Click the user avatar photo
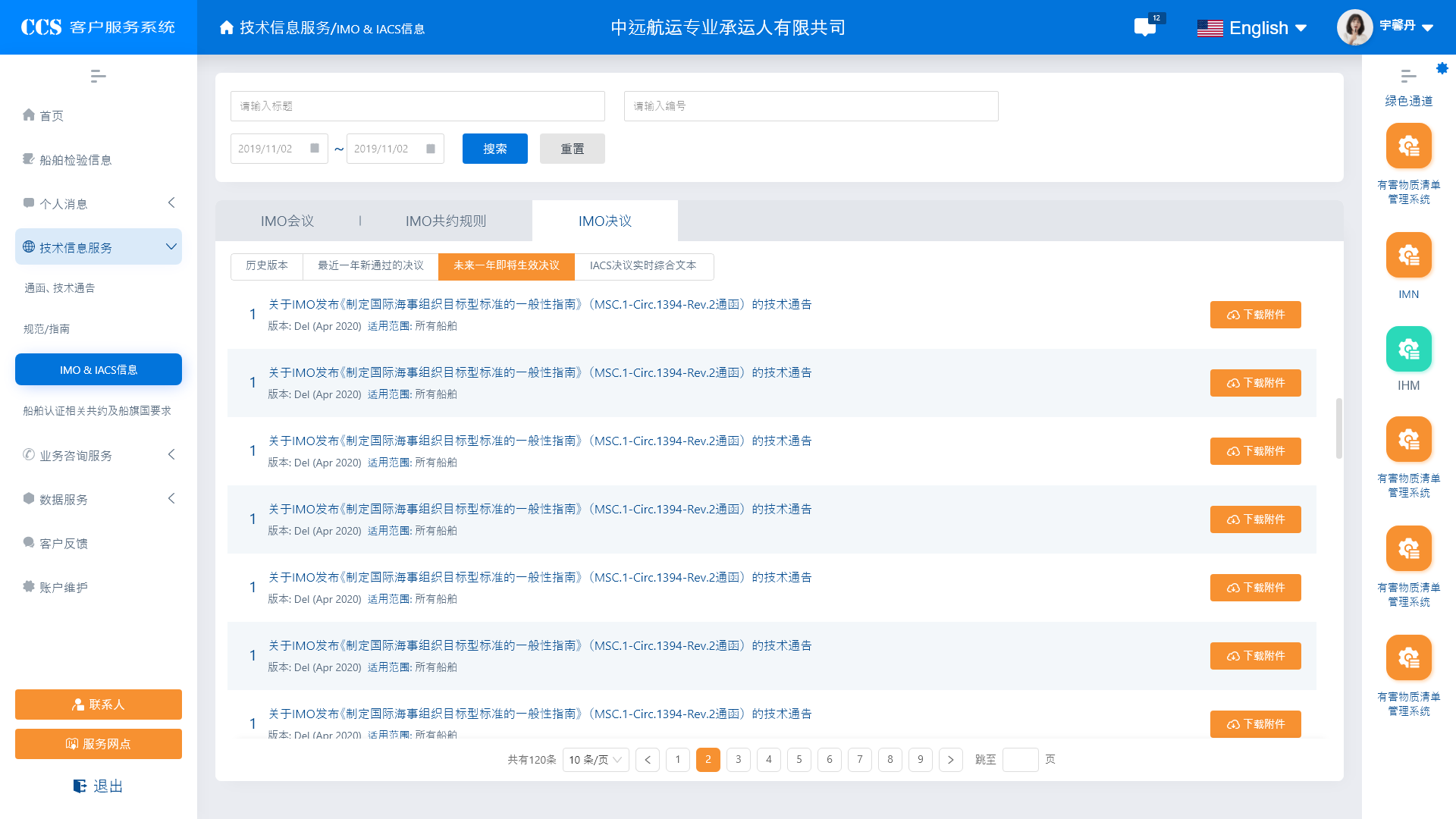The height and width of the screenshot is (819, 1456). point(1354,27)
